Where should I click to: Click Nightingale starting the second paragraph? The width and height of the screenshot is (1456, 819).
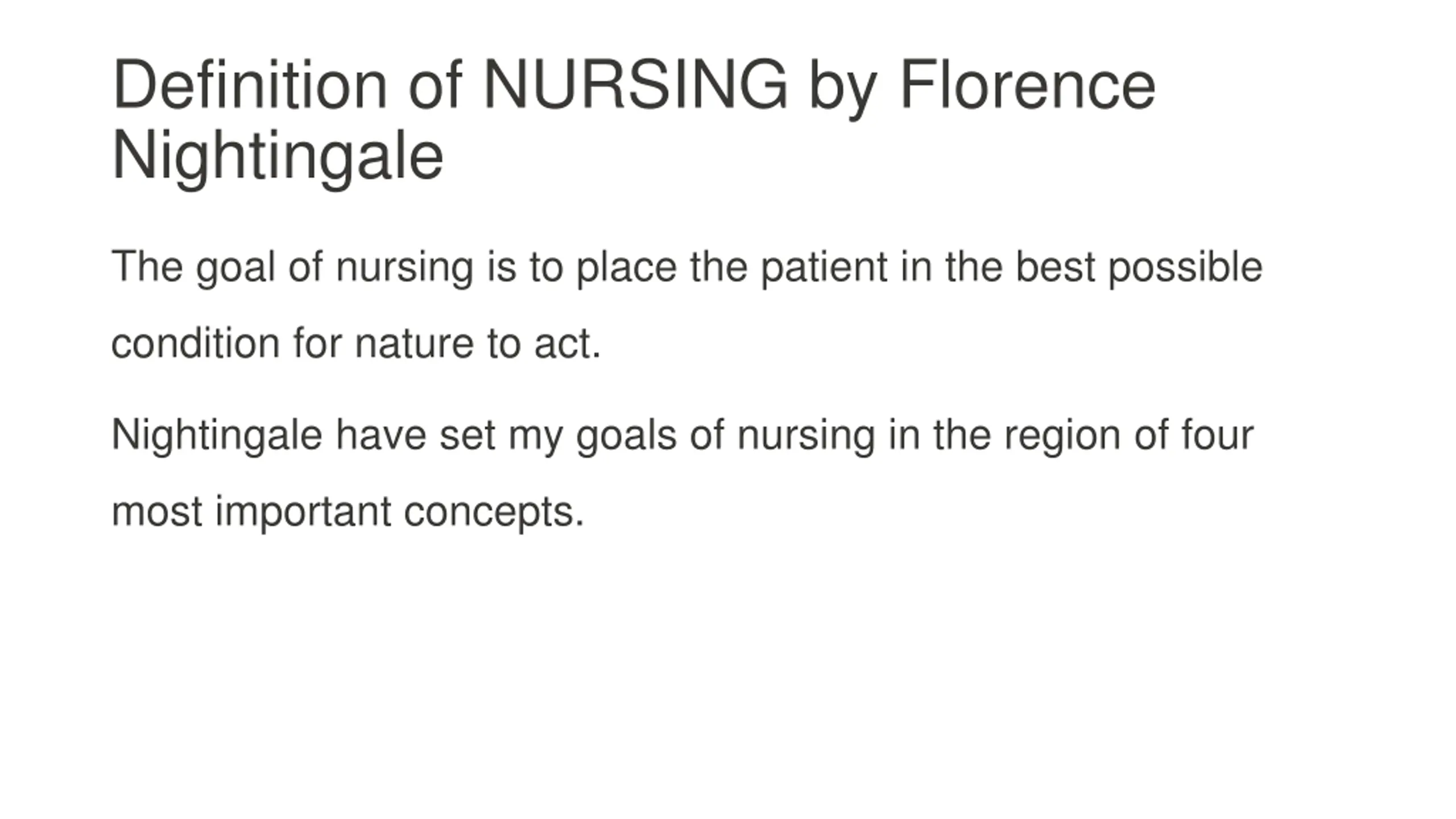click(217, 436)
